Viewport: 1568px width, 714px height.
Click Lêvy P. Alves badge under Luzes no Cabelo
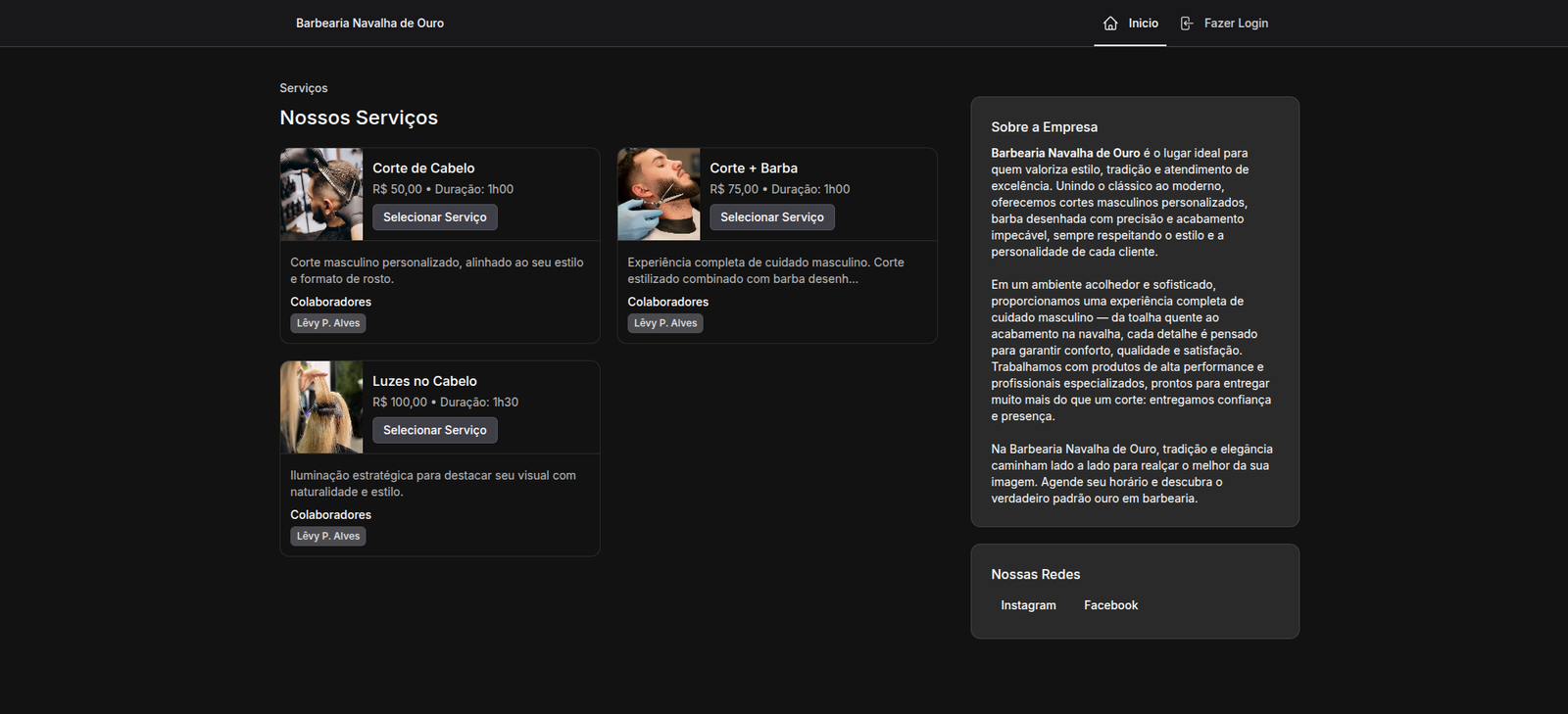328,537
